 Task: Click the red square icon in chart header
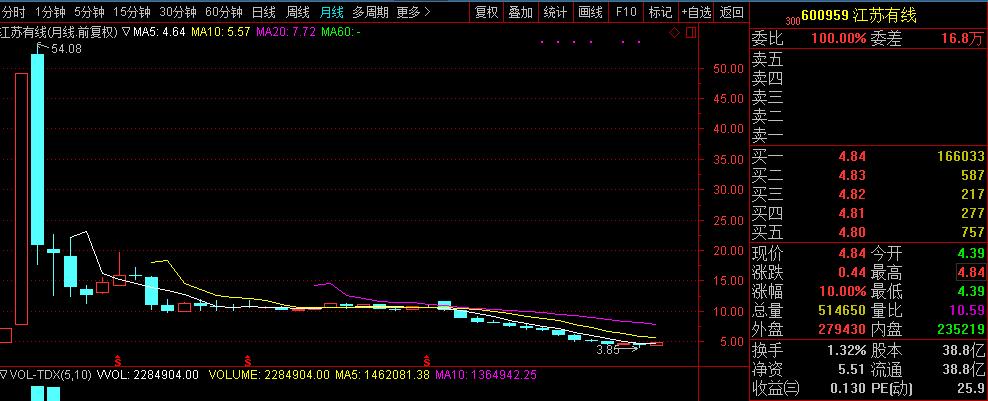pos(689,32)
